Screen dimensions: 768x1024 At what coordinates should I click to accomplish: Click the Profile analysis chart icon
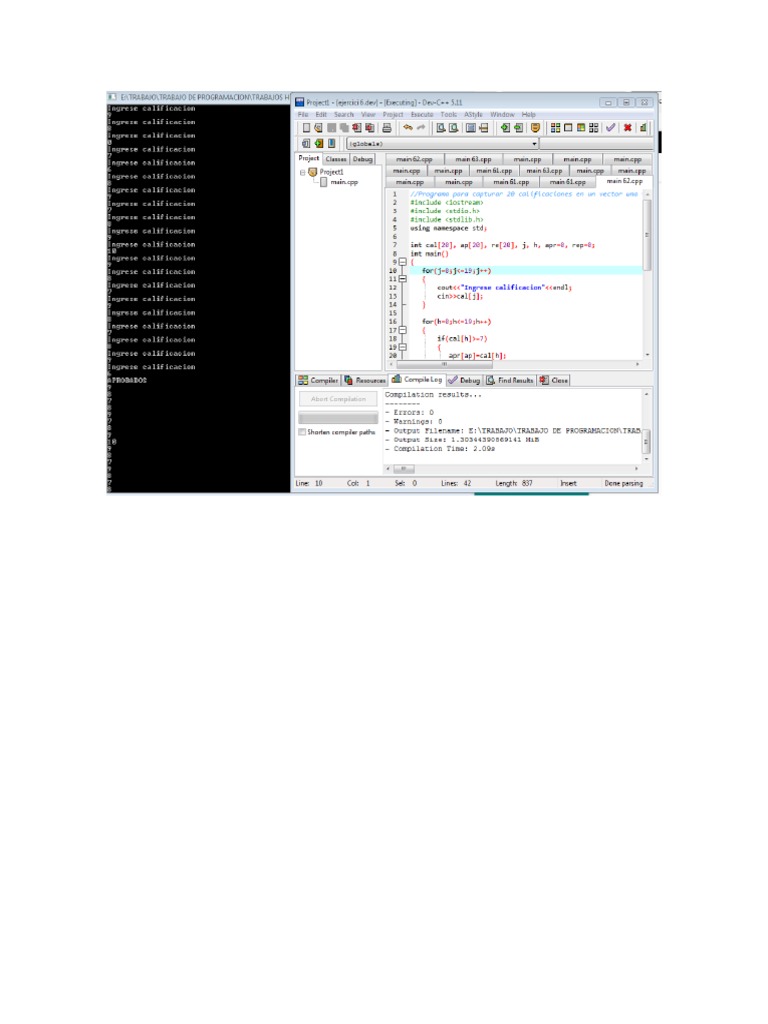point(643,128)
